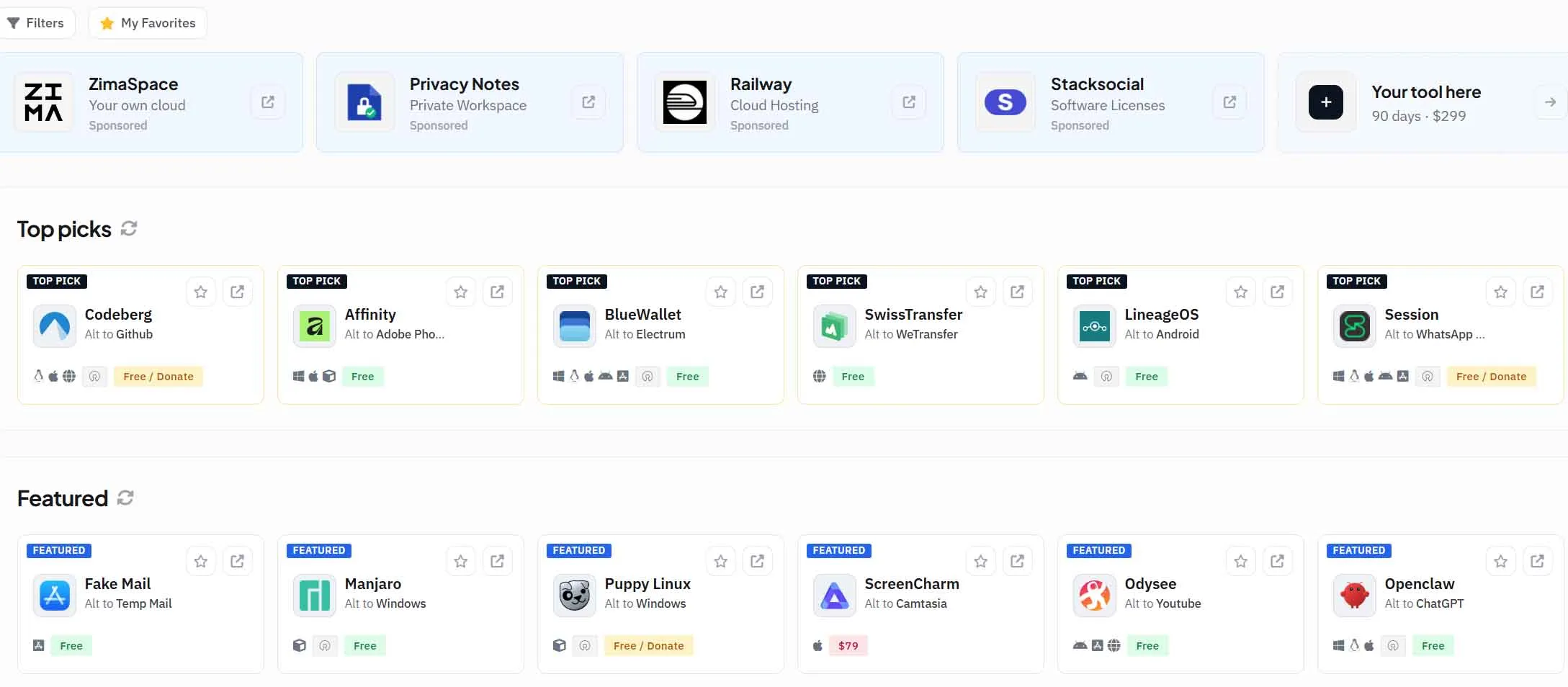Viewport: 1568px width, 687px height.
Task: Click the ZimaSpace logo thumbnail
Action: [x=44, y=102]
